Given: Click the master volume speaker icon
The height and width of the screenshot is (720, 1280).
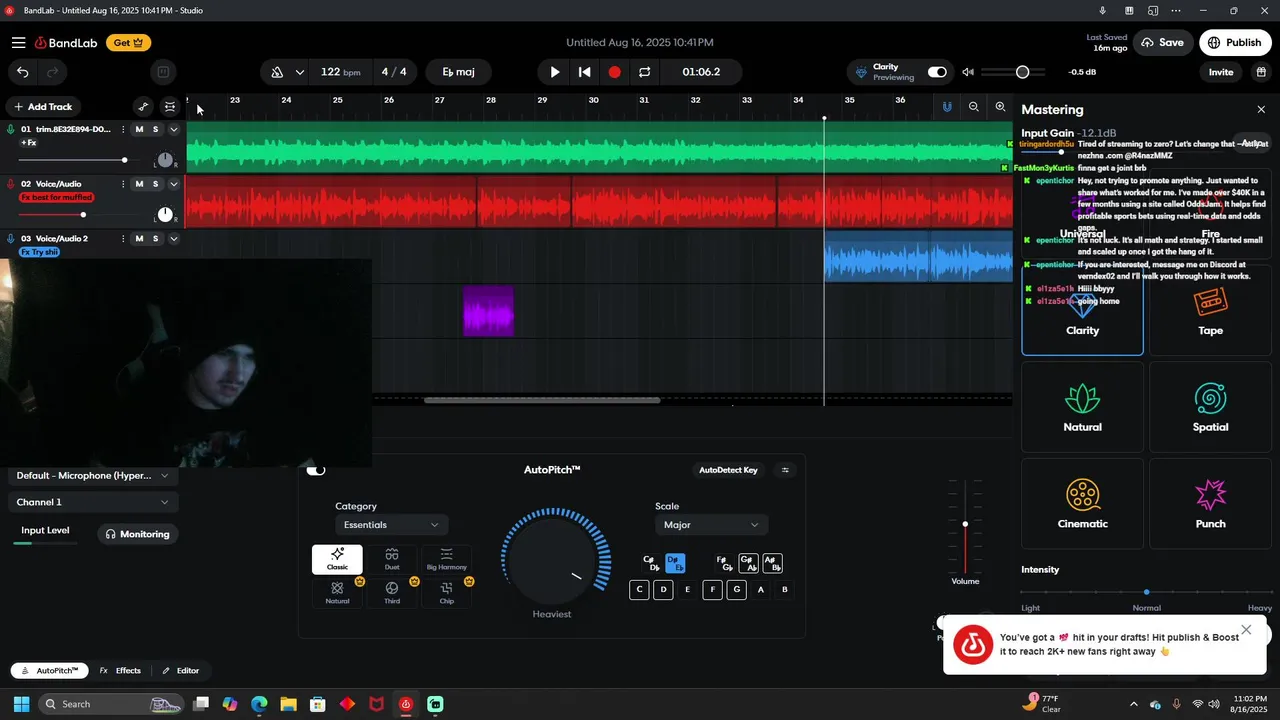Looking at the screenshot, I should 968,72.
